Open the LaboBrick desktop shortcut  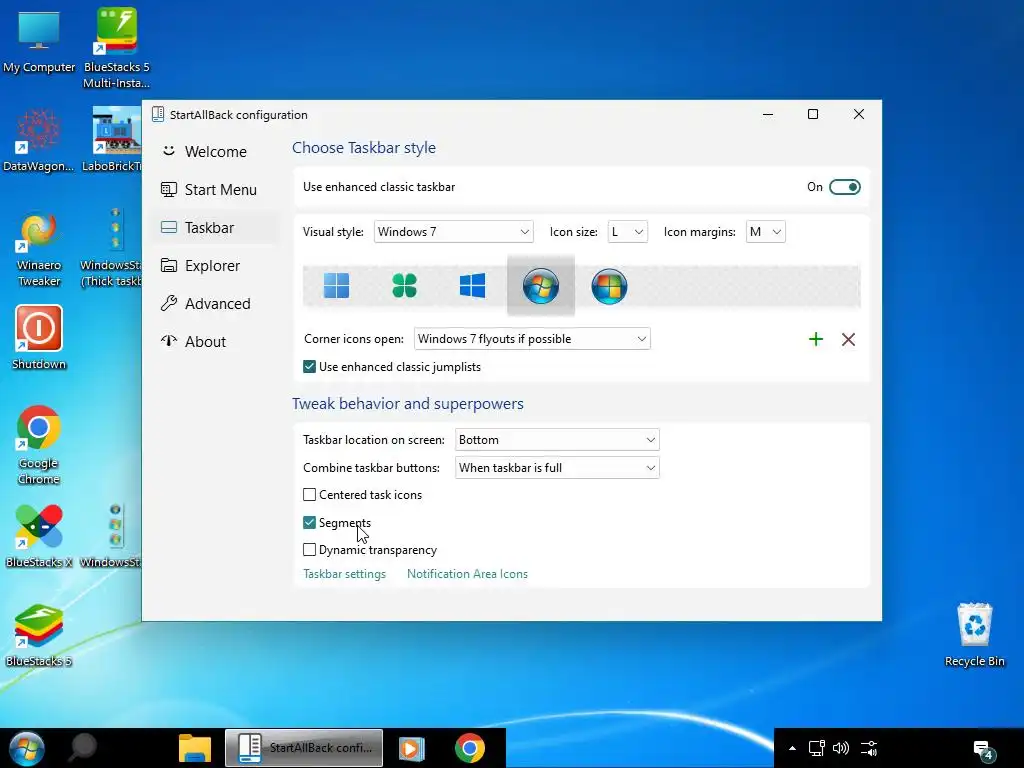tap(113, 140)
